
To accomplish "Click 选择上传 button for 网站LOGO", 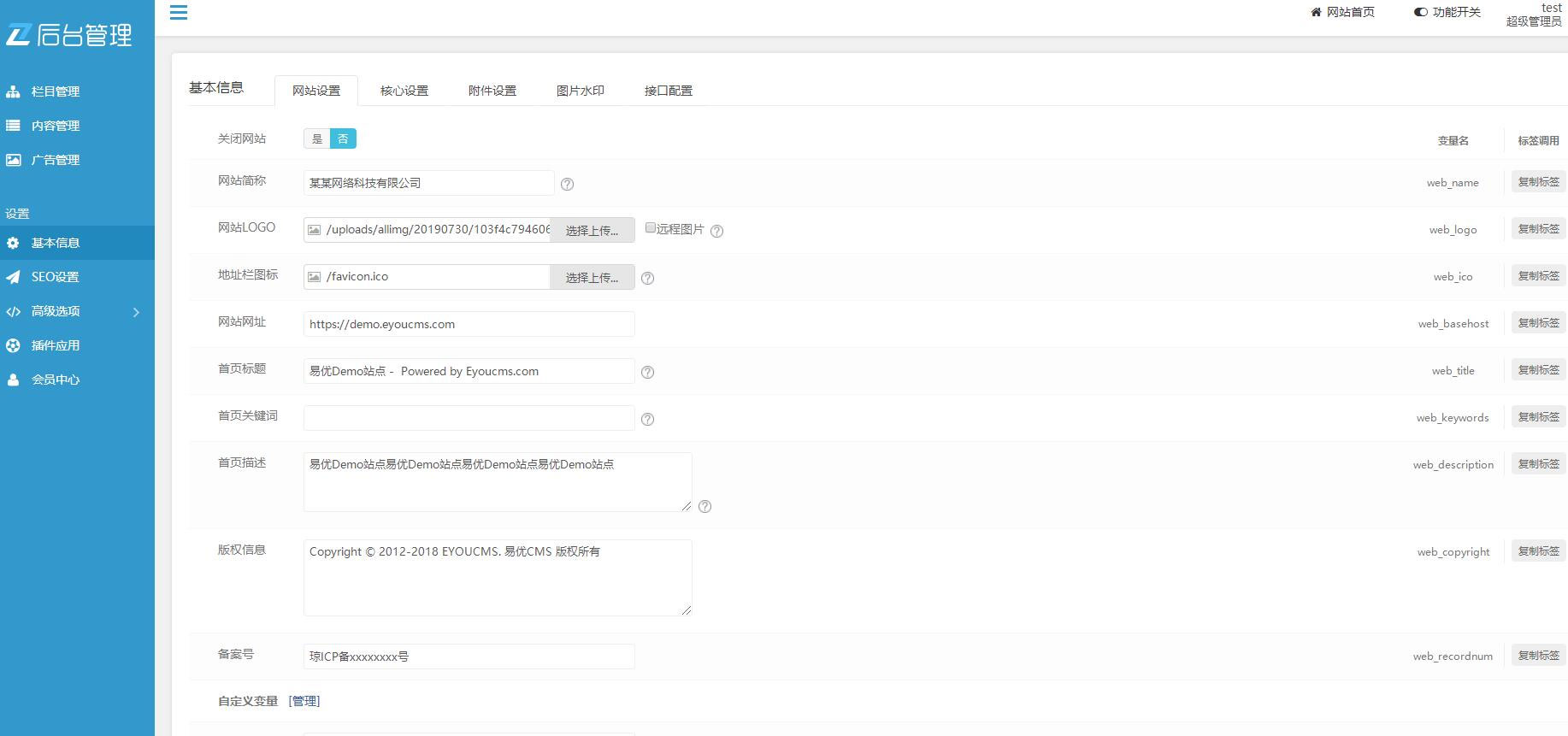I will [x=592, y=230].
